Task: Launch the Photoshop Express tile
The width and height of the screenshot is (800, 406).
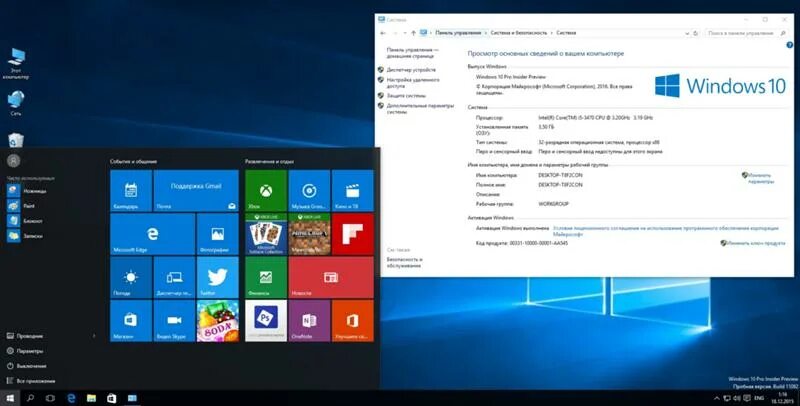Action: pyautogui.click(x=266, y=321)
